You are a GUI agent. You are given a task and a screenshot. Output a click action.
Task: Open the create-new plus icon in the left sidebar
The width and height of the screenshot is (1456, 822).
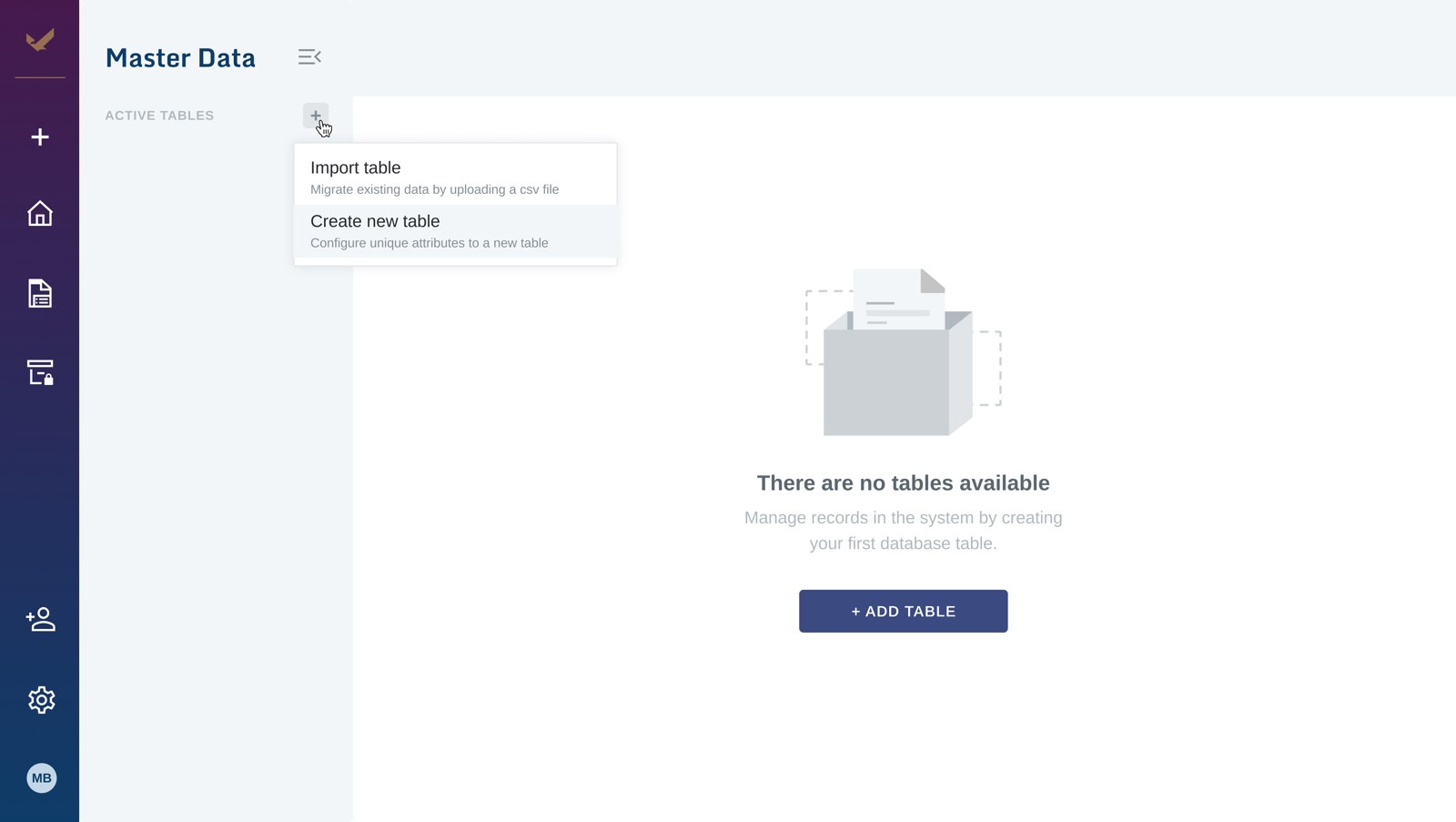tap(40, 137)
